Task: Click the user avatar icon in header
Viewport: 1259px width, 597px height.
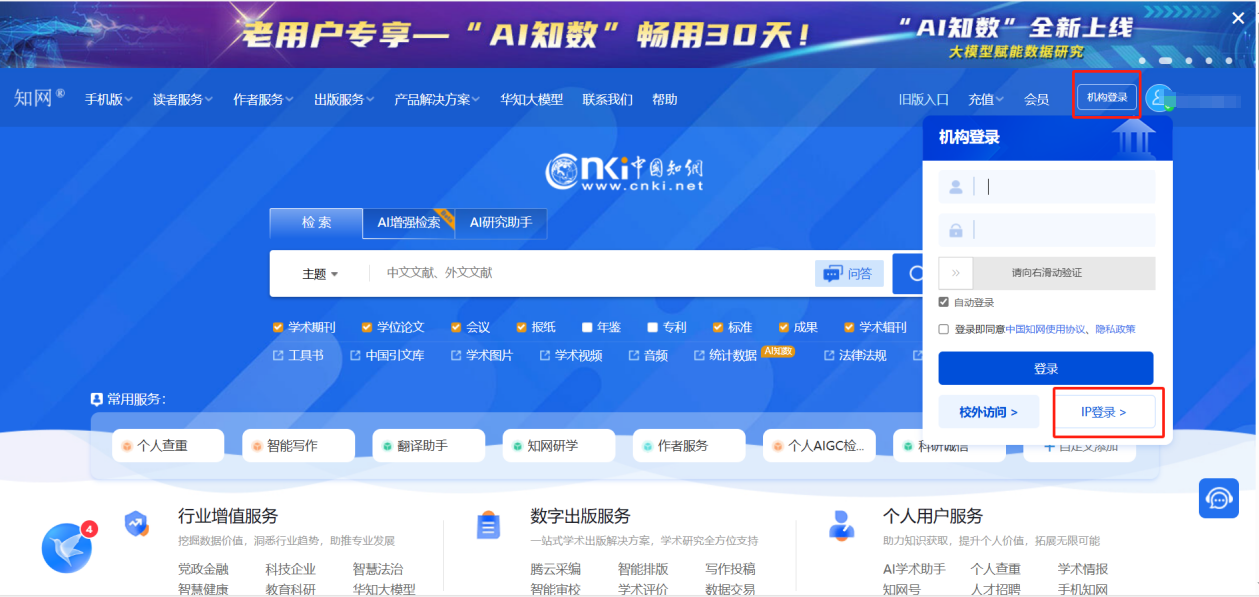Action: click(1159, 98)
